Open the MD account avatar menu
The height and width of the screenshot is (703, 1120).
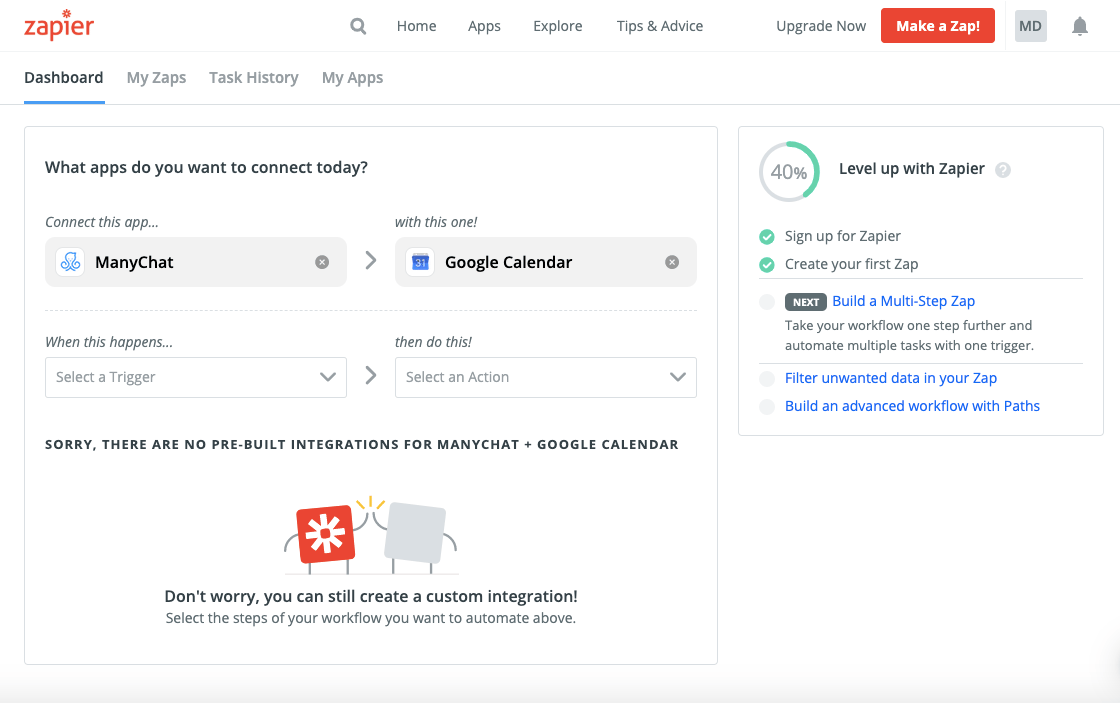1030,26
